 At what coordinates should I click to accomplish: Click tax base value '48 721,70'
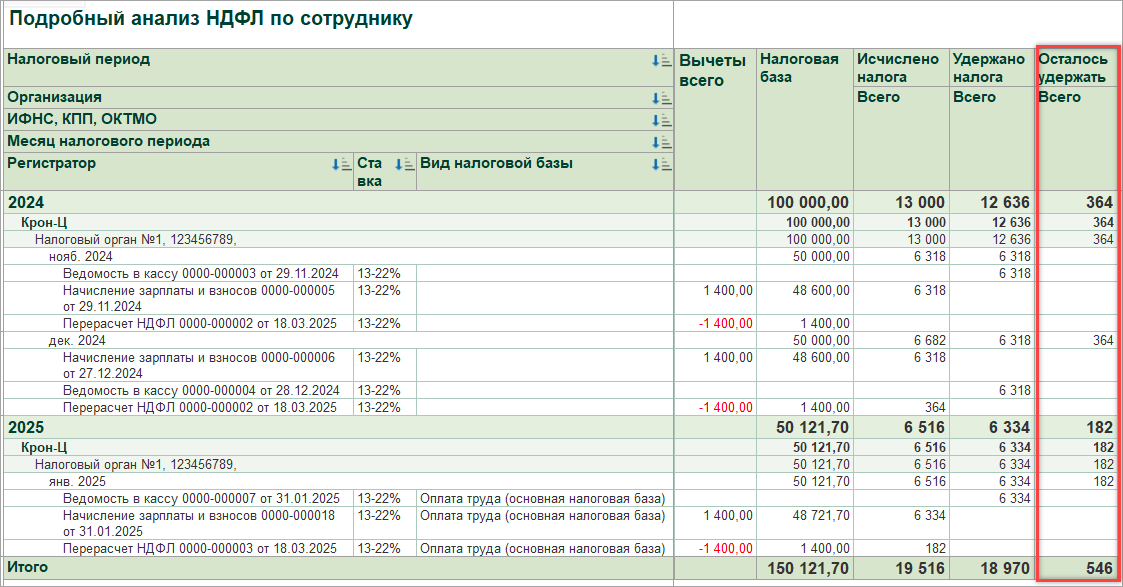tap(821, 515)
